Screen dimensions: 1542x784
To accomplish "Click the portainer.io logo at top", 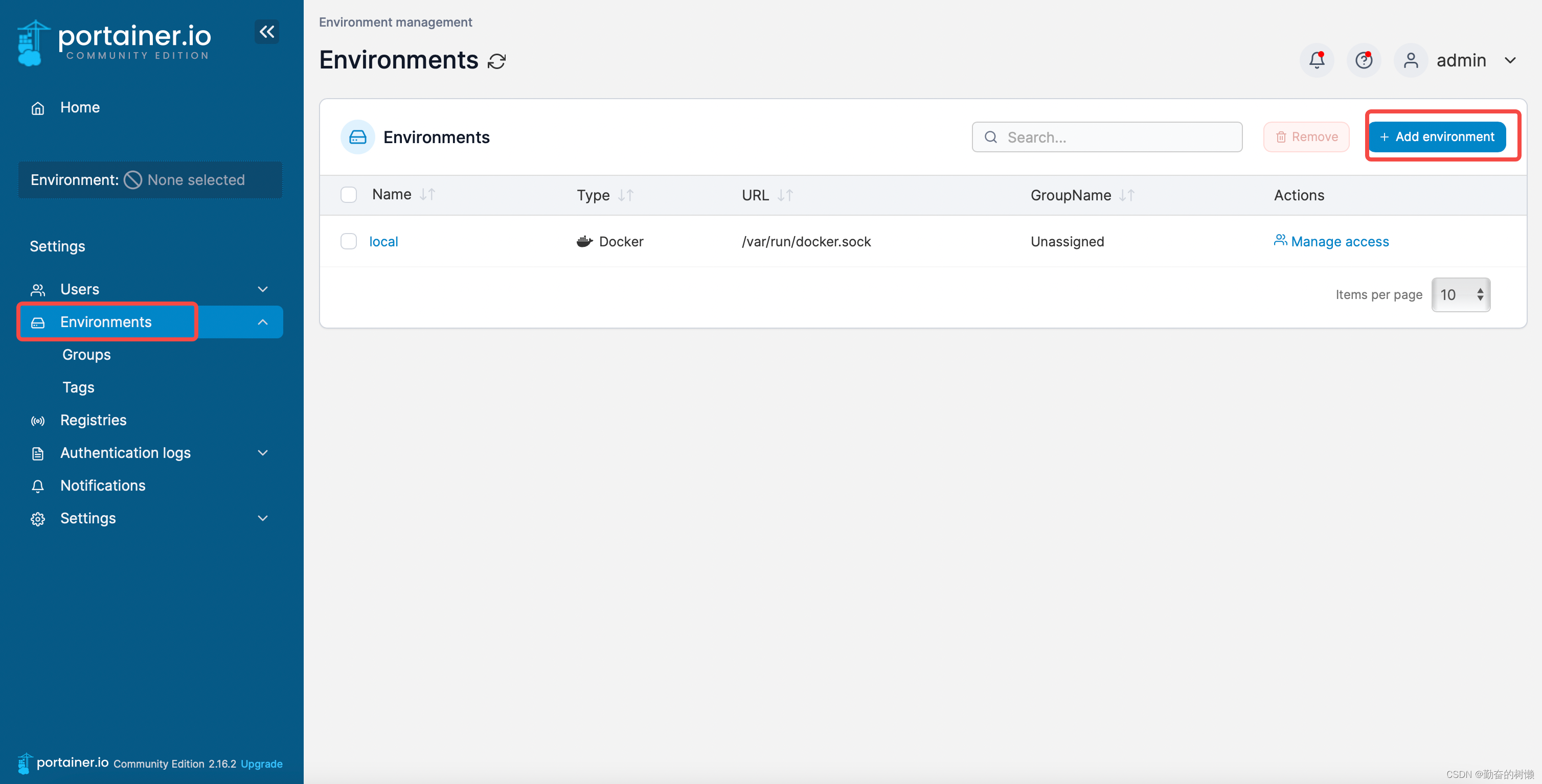I will point(114,41).
